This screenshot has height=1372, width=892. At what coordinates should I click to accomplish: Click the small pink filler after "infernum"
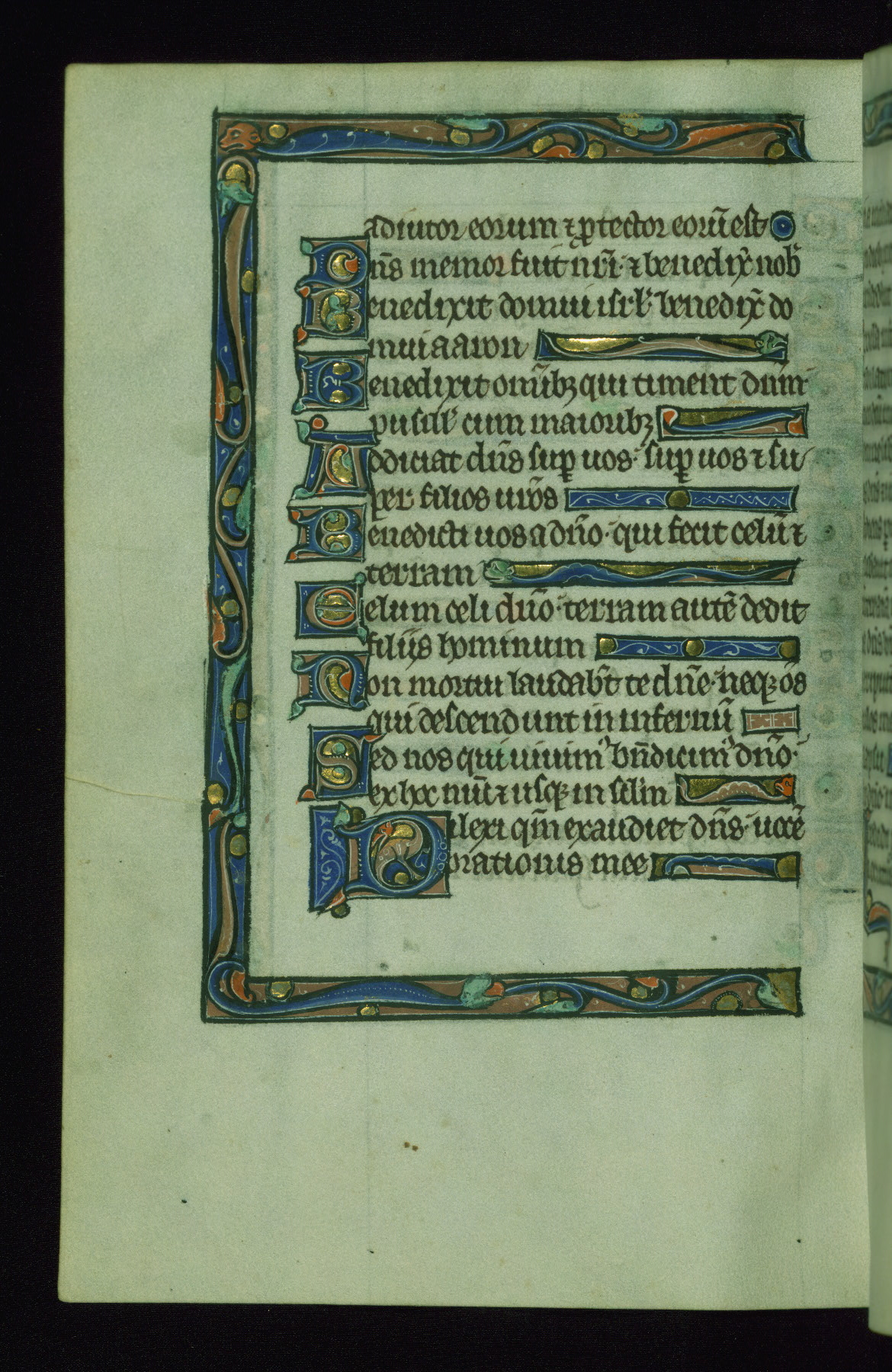[x=773, y=720]
